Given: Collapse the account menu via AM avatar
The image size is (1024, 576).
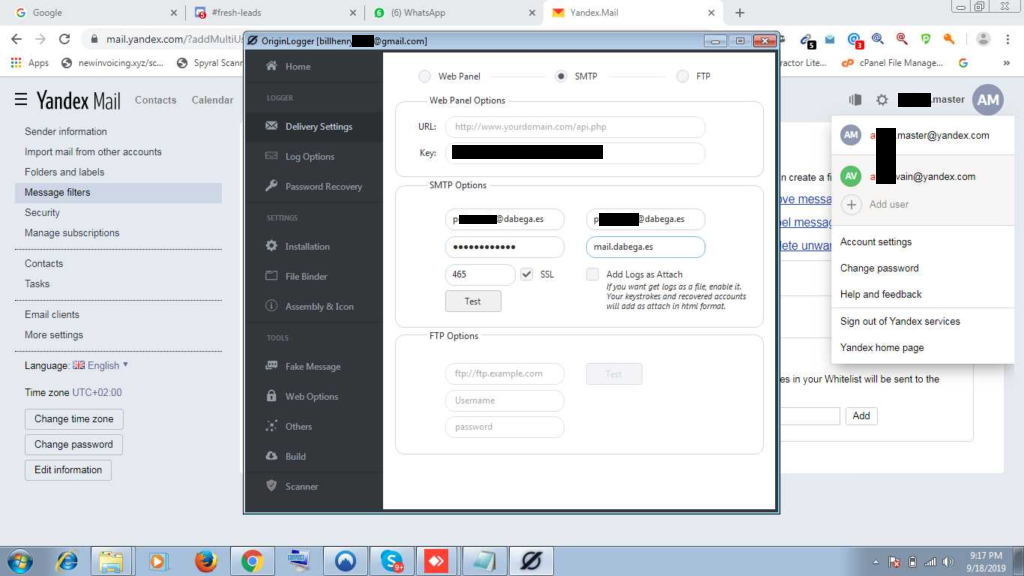Looking at the screenshot, I should point(987,100).
